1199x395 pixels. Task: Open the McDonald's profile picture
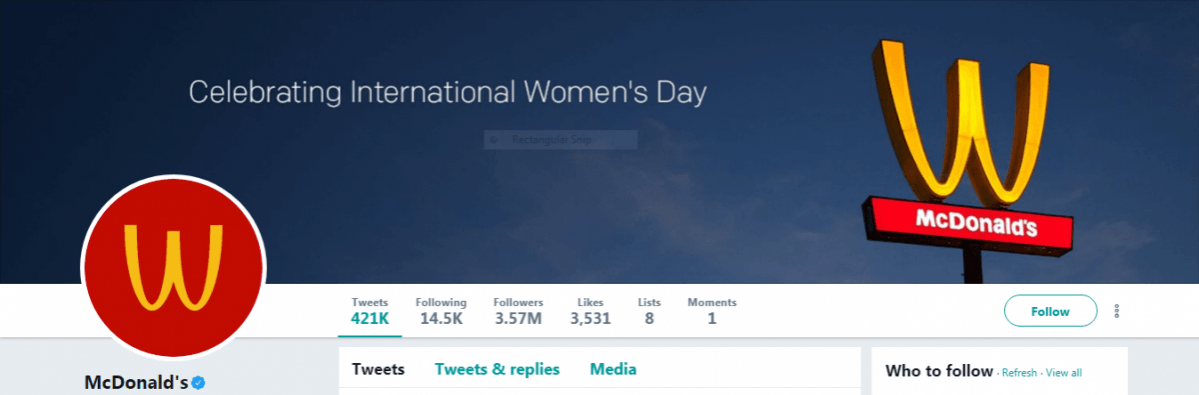click(x=174, y=267)
